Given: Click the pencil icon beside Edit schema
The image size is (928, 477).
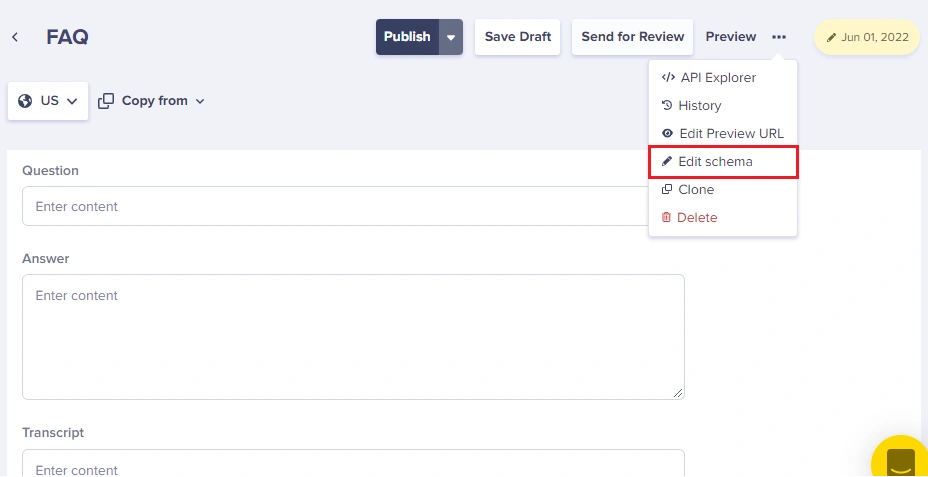Looking at the screenshot, I should coord(667,161).
